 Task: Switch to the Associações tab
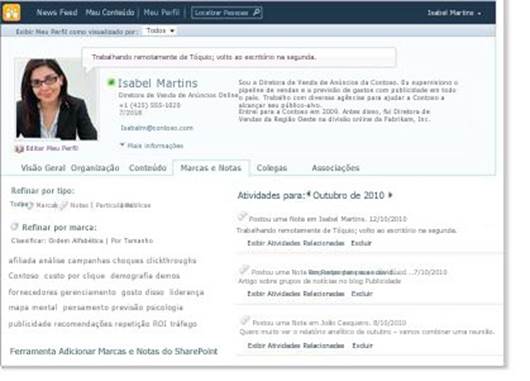pos(336,168)
